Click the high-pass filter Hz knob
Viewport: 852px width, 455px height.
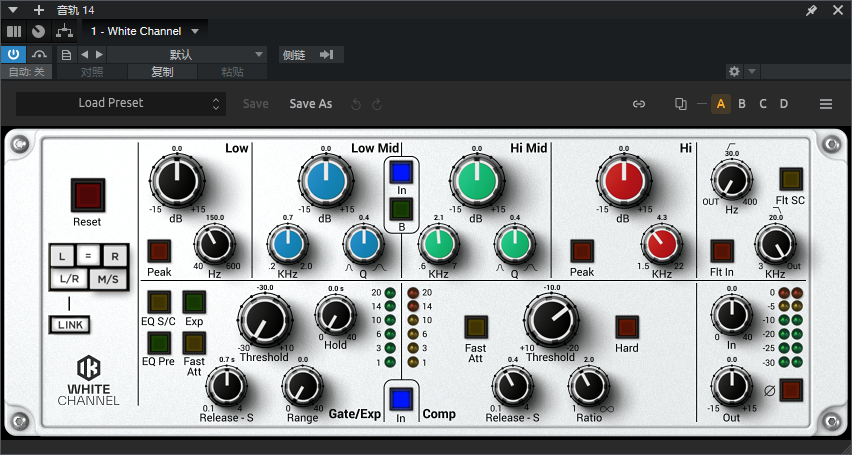(x=732, y=181)
